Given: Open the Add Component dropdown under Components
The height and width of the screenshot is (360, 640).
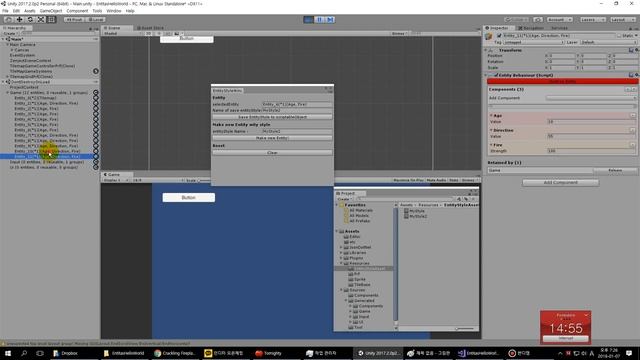Looking at the screenshot, I should click(x=591, y=98).
